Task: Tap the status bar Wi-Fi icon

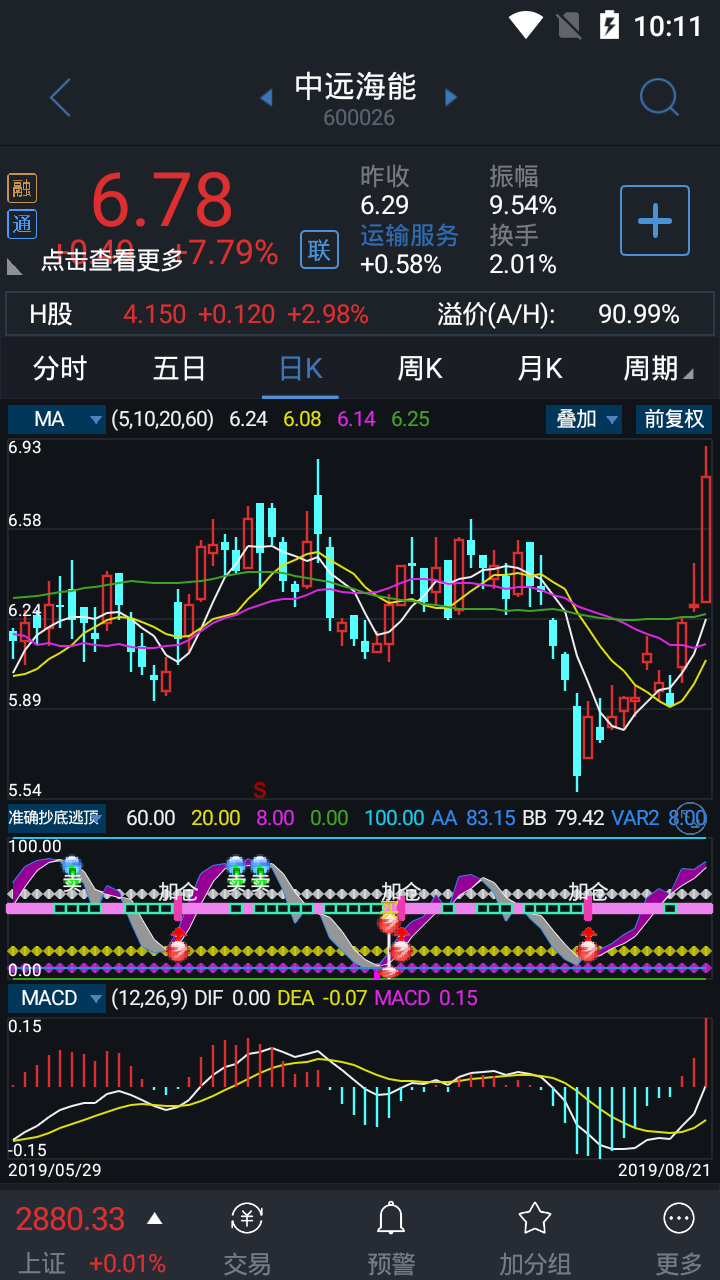Action: 525,25
